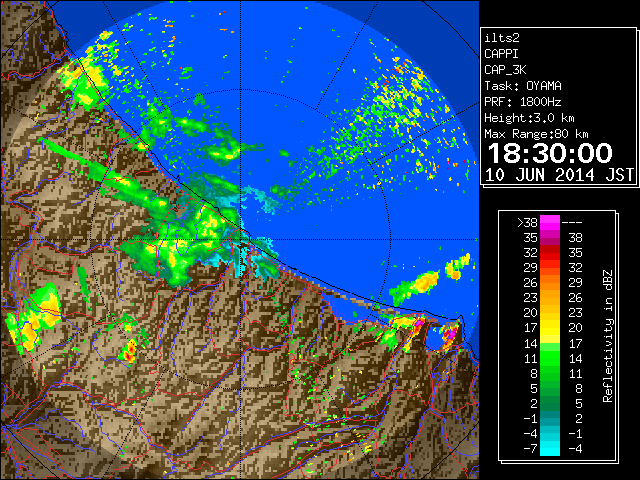Click the '-7' legend value at bottom left
The height and width of the screenshot is (480, 640).
530,449
